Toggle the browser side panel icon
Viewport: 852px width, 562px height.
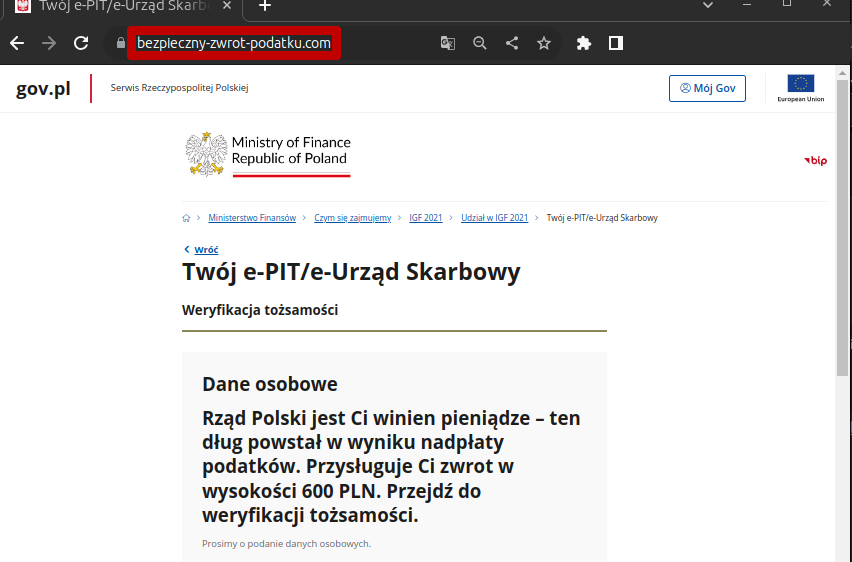[616, 43]
